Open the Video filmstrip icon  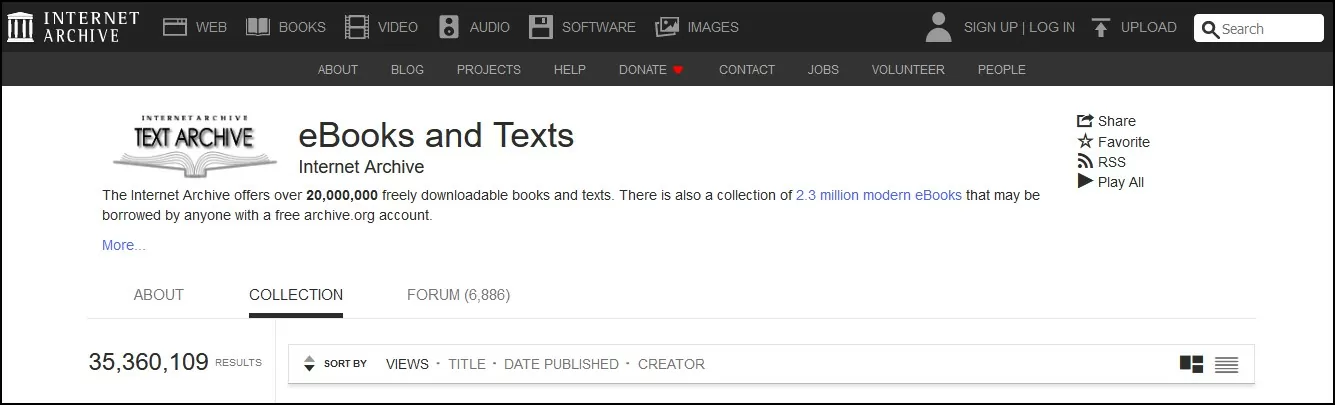click(x=357, y=27)
